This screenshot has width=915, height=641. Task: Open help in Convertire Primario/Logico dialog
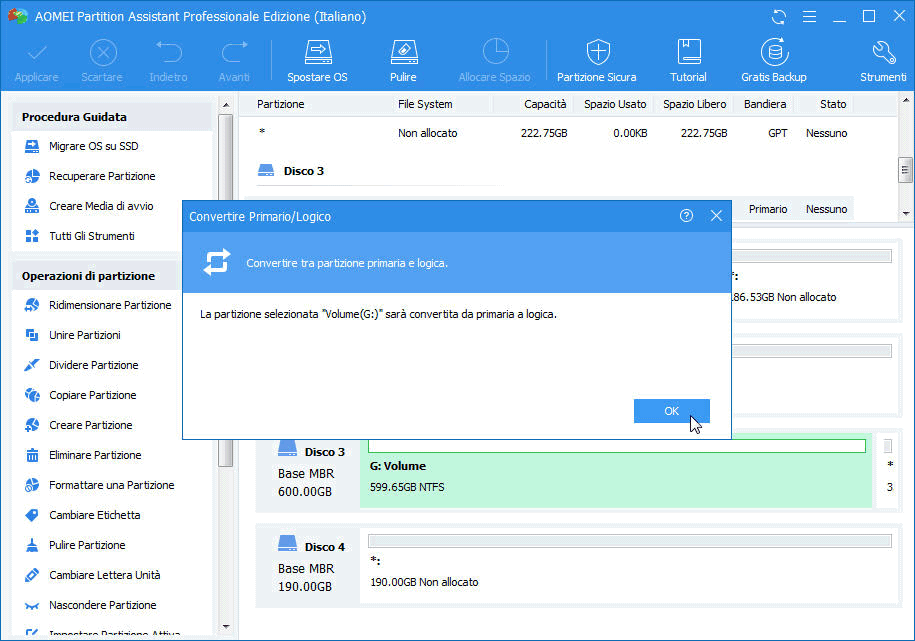686,216
